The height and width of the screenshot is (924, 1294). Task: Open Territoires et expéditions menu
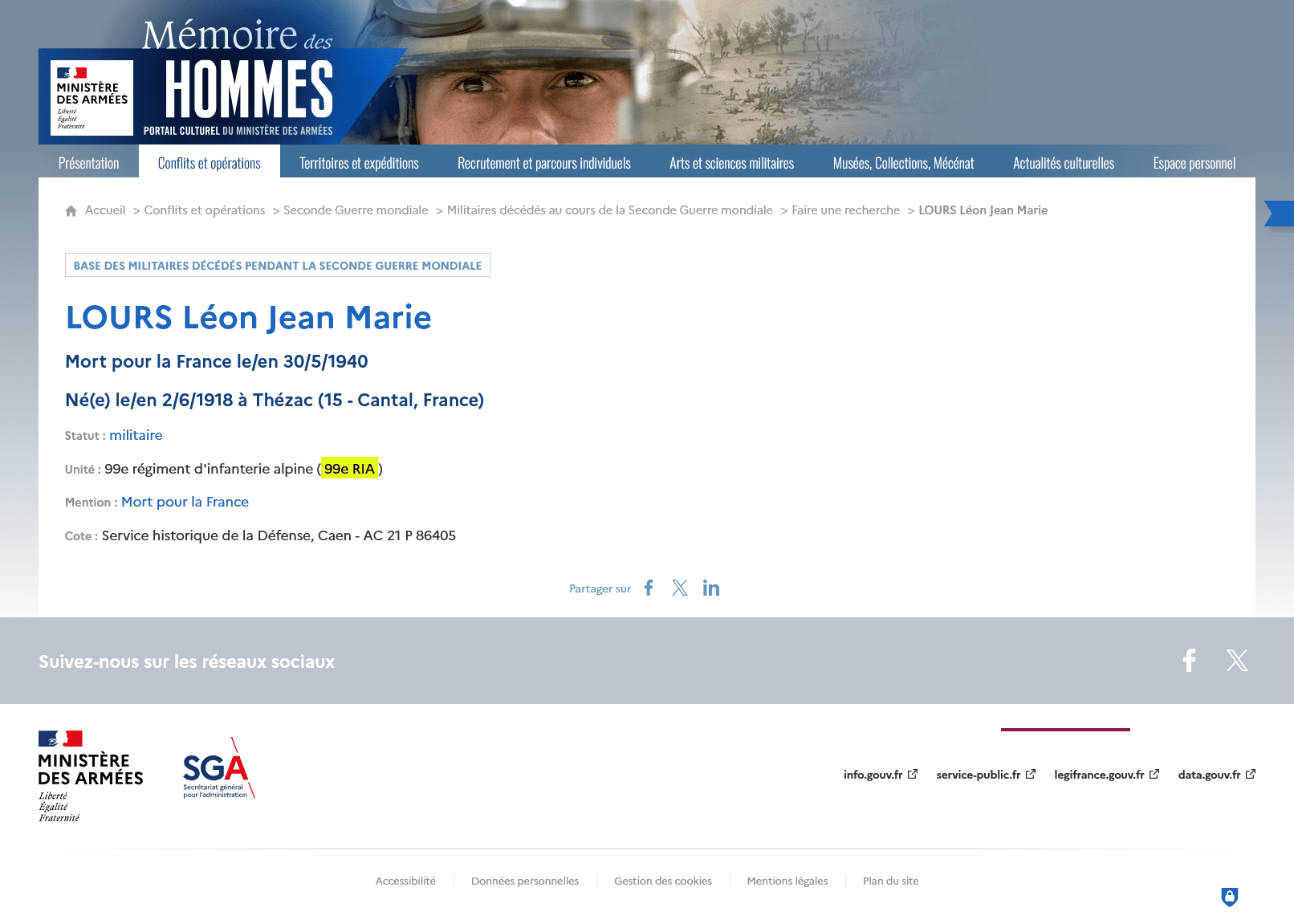coord(359,163)
